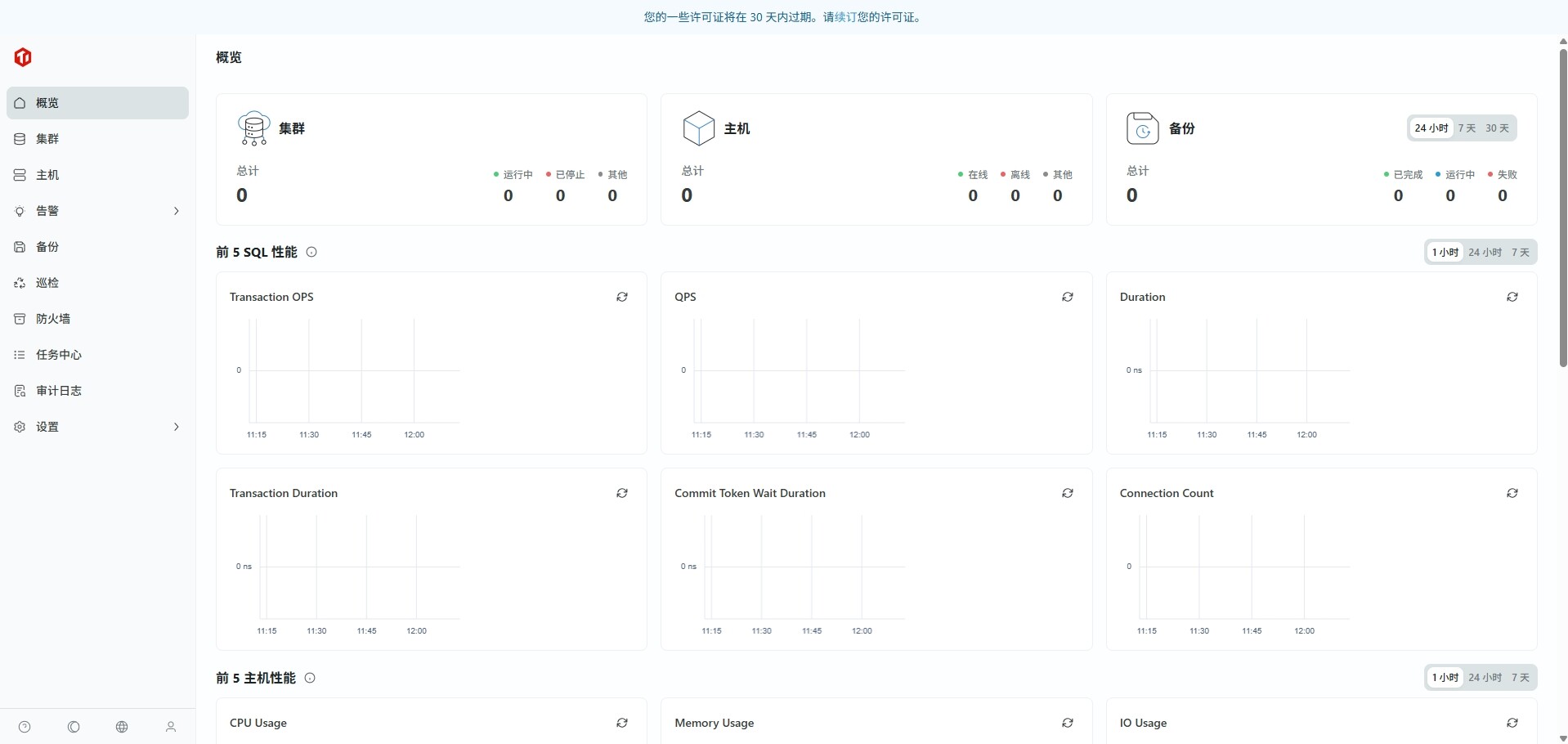Screen dimensions: 1568x744
Task: Set host performance range to 7 天
Action: [x=1520, y=678]
